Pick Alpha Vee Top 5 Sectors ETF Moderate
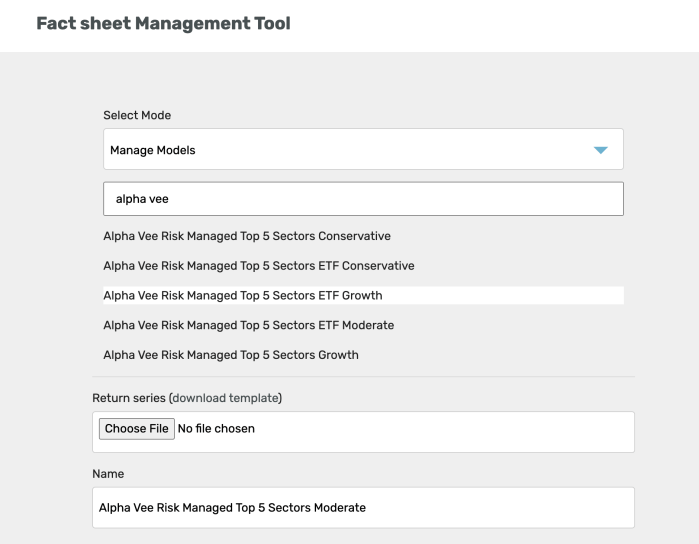 [x=249, y=325]
